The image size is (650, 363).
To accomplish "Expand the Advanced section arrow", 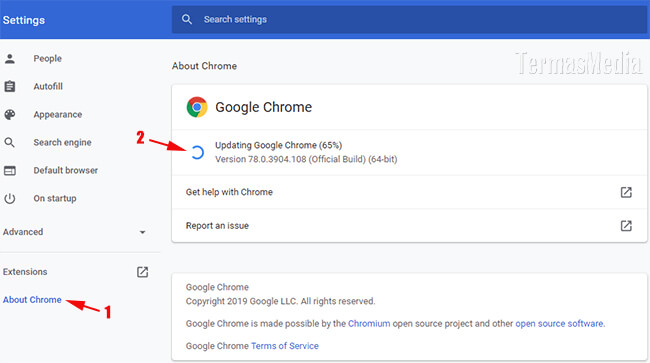I will 142,232.
